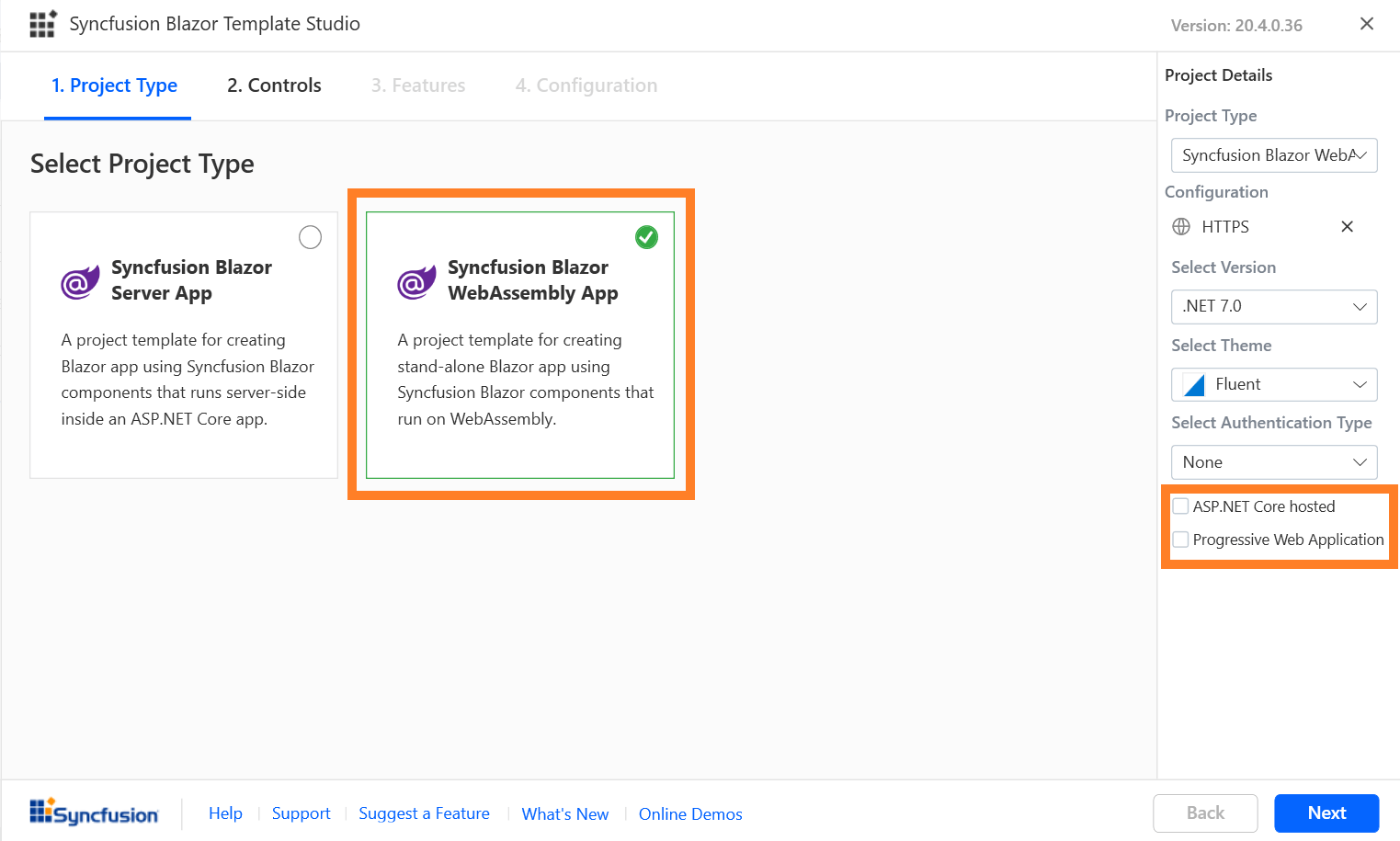Click the Syncfusion Blazor Template Studio title
The width and height of the screenshot is (1400, 841).
[x=214, y=24]
